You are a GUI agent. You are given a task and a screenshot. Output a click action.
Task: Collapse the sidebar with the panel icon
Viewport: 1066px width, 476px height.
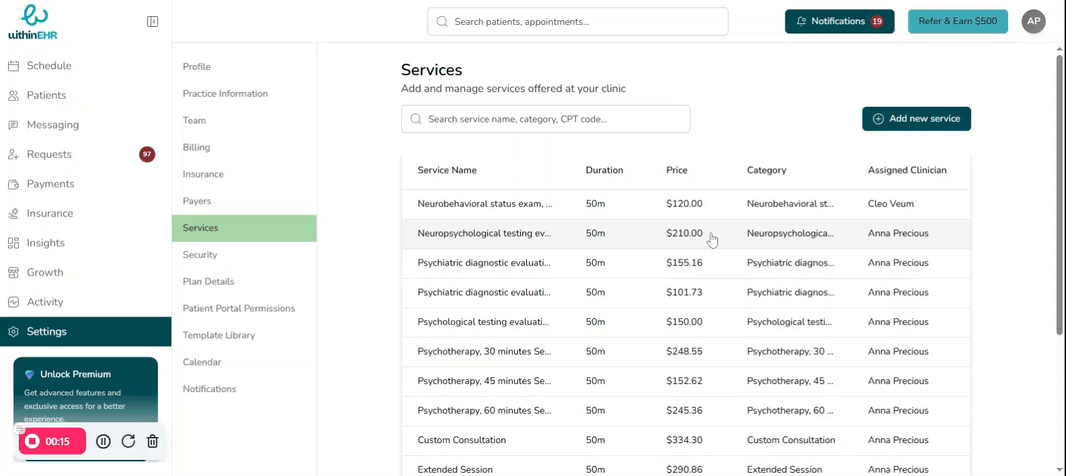click(152, 21)
